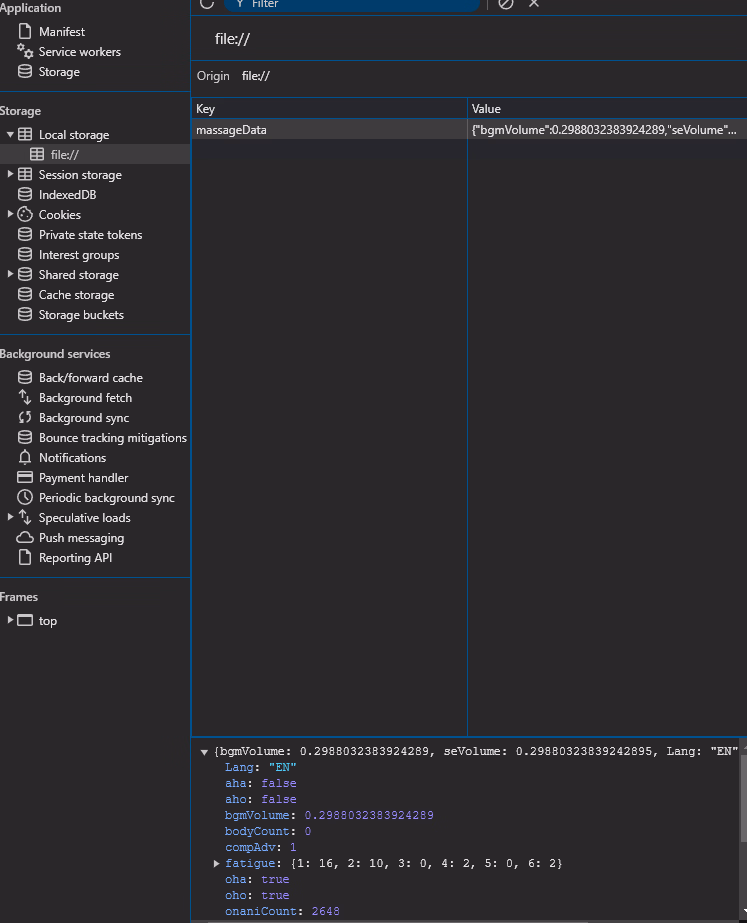Collapse the JSON preview object root
747x923 pixels.
click(x=204, y=752)
